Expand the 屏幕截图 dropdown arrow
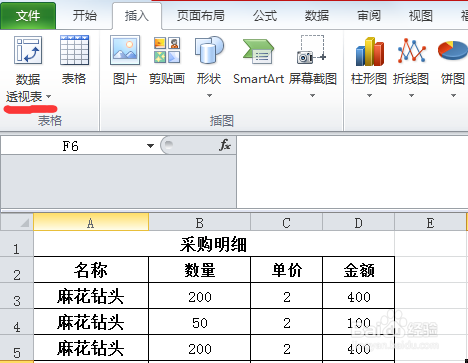 pos(312,96)
